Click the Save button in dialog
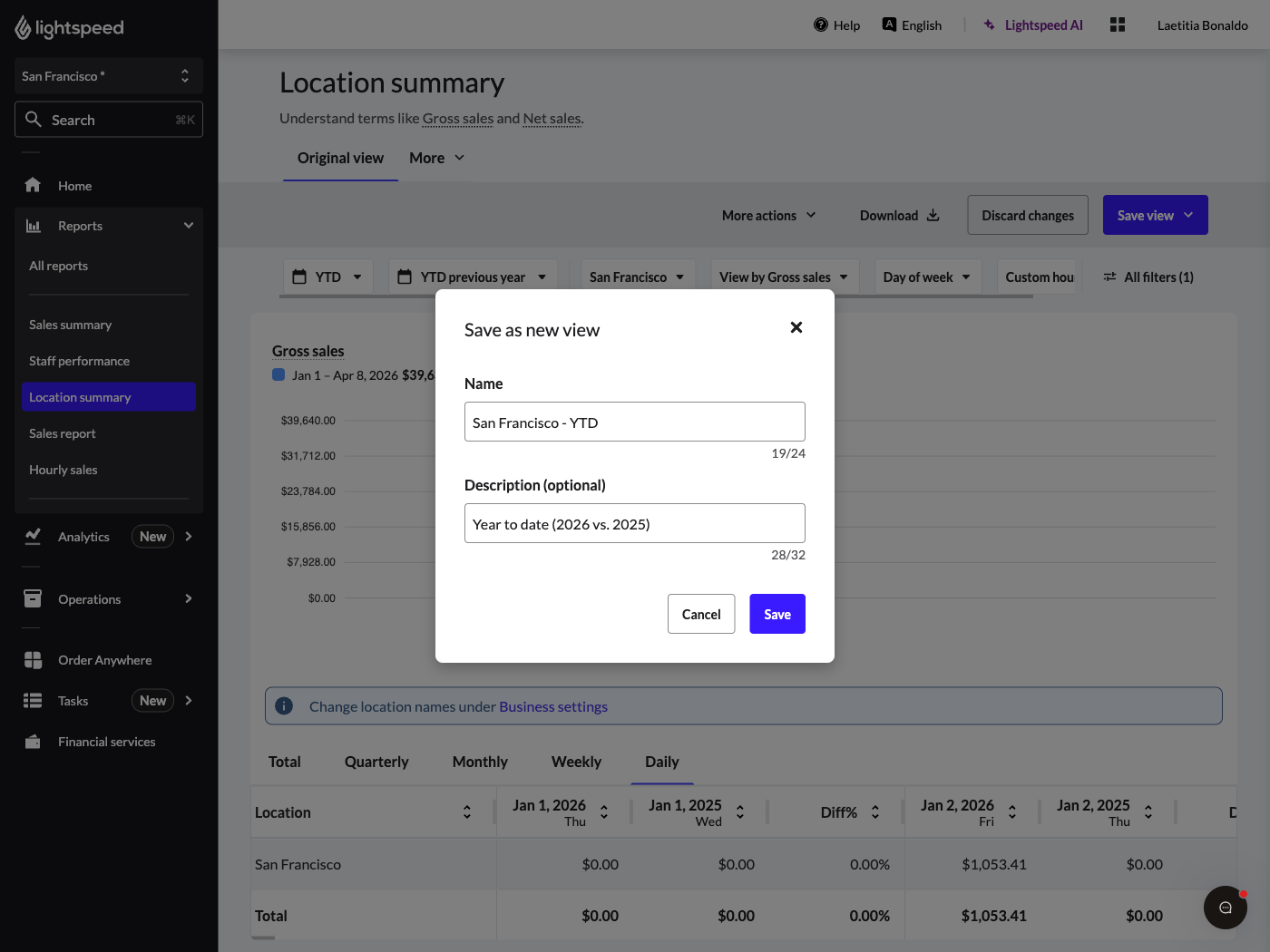This screenshot has height=952, width=1270. click(777, 614)
